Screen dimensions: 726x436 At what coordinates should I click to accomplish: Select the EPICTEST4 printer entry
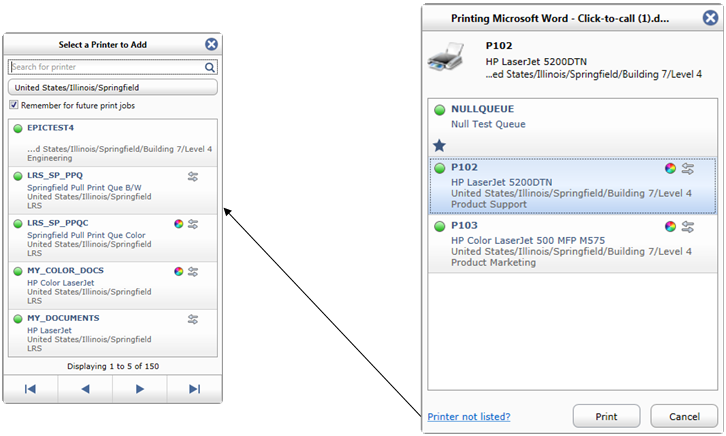(113, 143)
